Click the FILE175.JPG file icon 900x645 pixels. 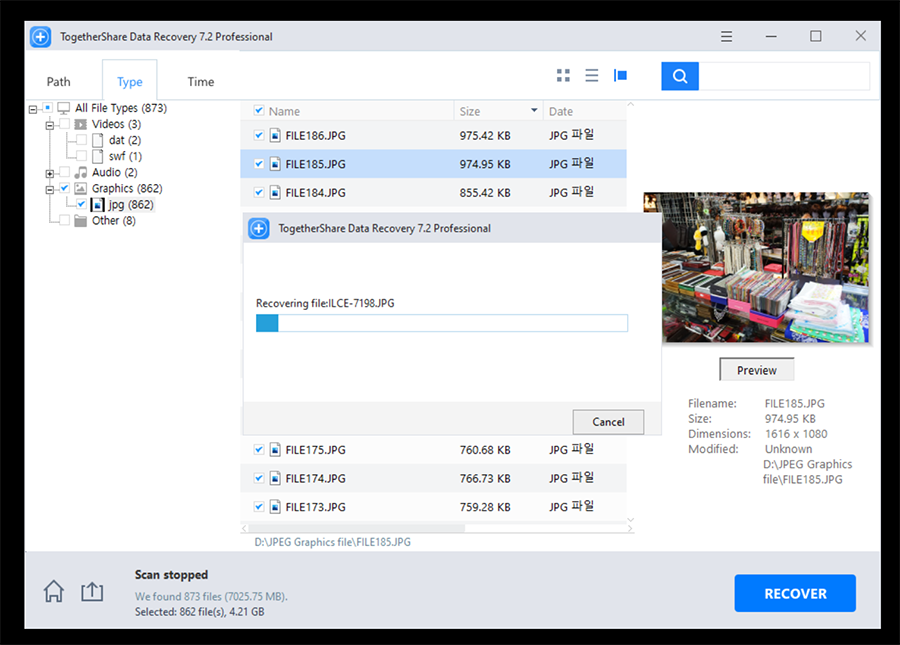[x=275, y=449]
